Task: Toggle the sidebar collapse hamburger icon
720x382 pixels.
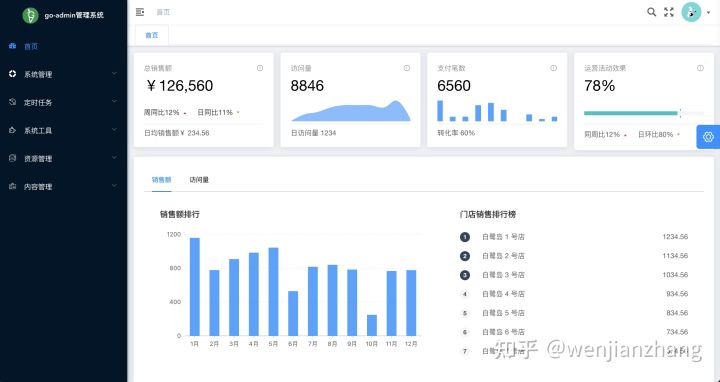Action: (140, 12)
